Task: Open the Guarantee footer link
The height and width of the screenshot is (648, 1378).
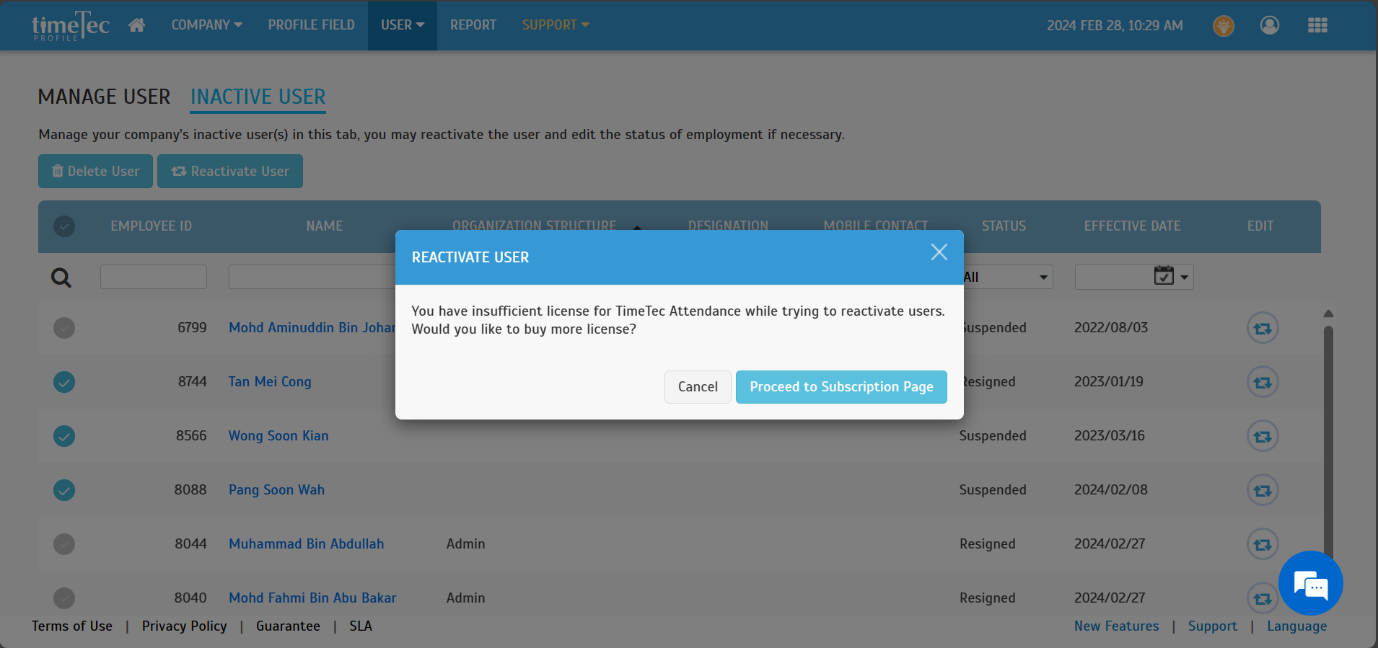Action: 288,626
